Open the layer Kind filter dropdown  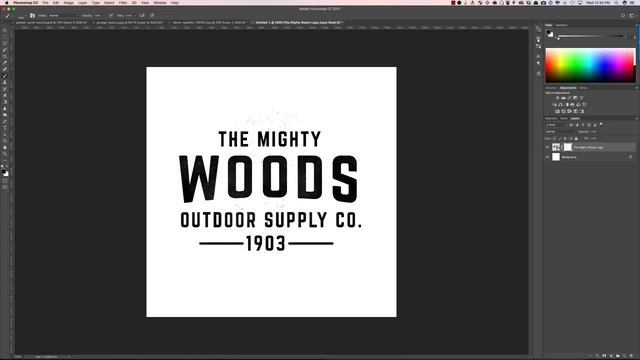(556, 125)
